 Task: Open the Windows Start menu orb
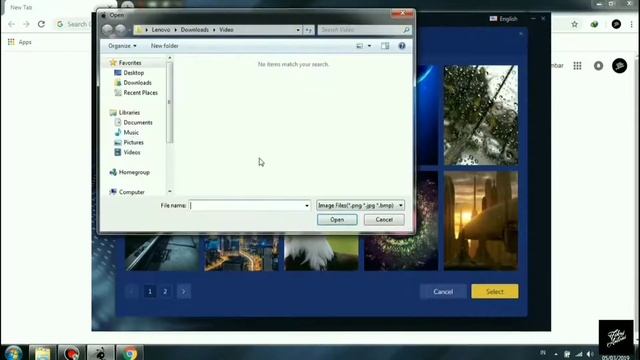[13, 353]
